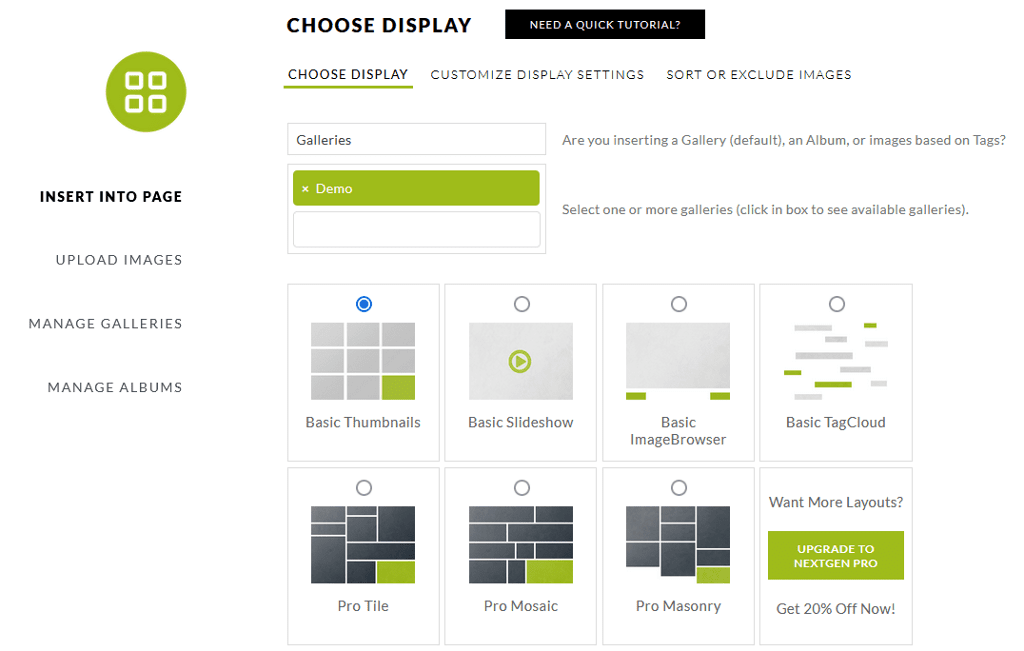1024x651 pixels.
Task: Click the Pro Masonry layout preview image
Action: click(x=678, y=544)
